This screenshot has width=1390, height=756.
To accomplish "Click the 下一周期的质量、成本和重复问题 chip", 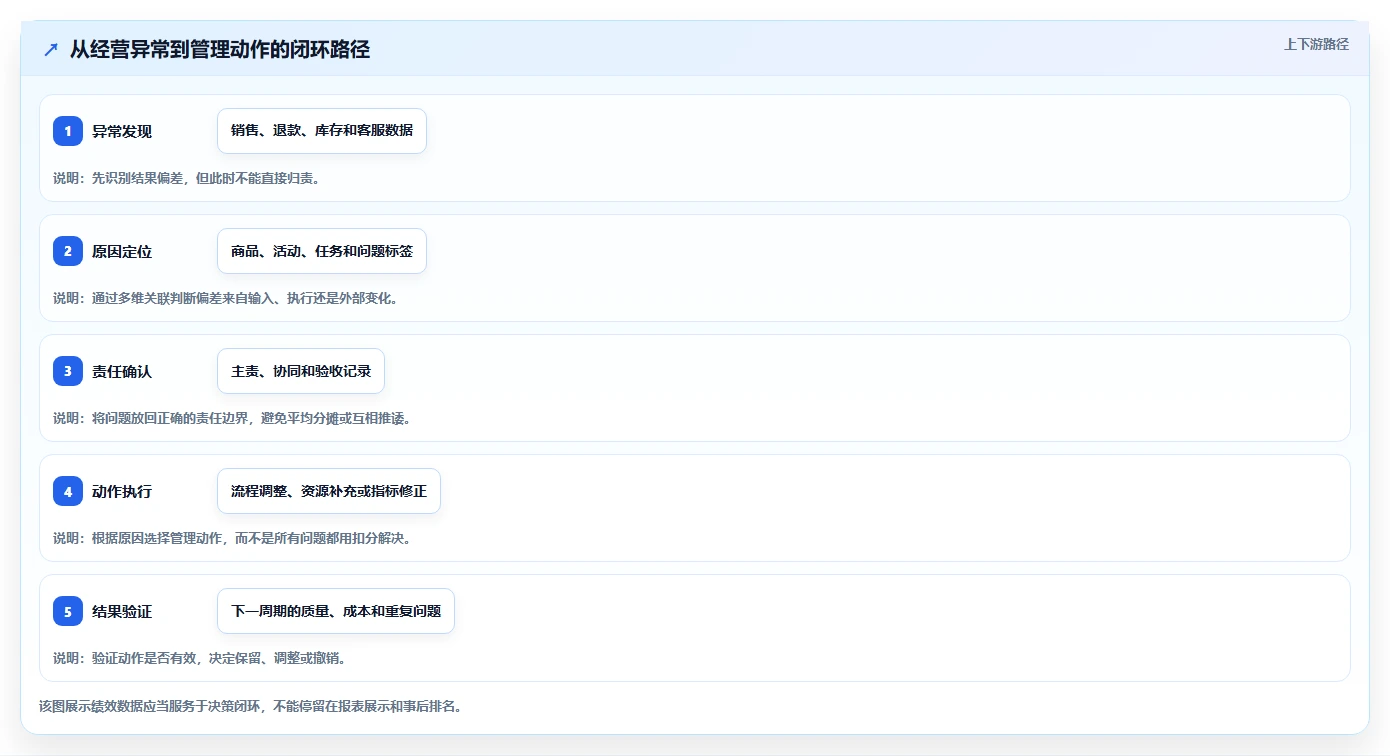I will coord(336,611).
